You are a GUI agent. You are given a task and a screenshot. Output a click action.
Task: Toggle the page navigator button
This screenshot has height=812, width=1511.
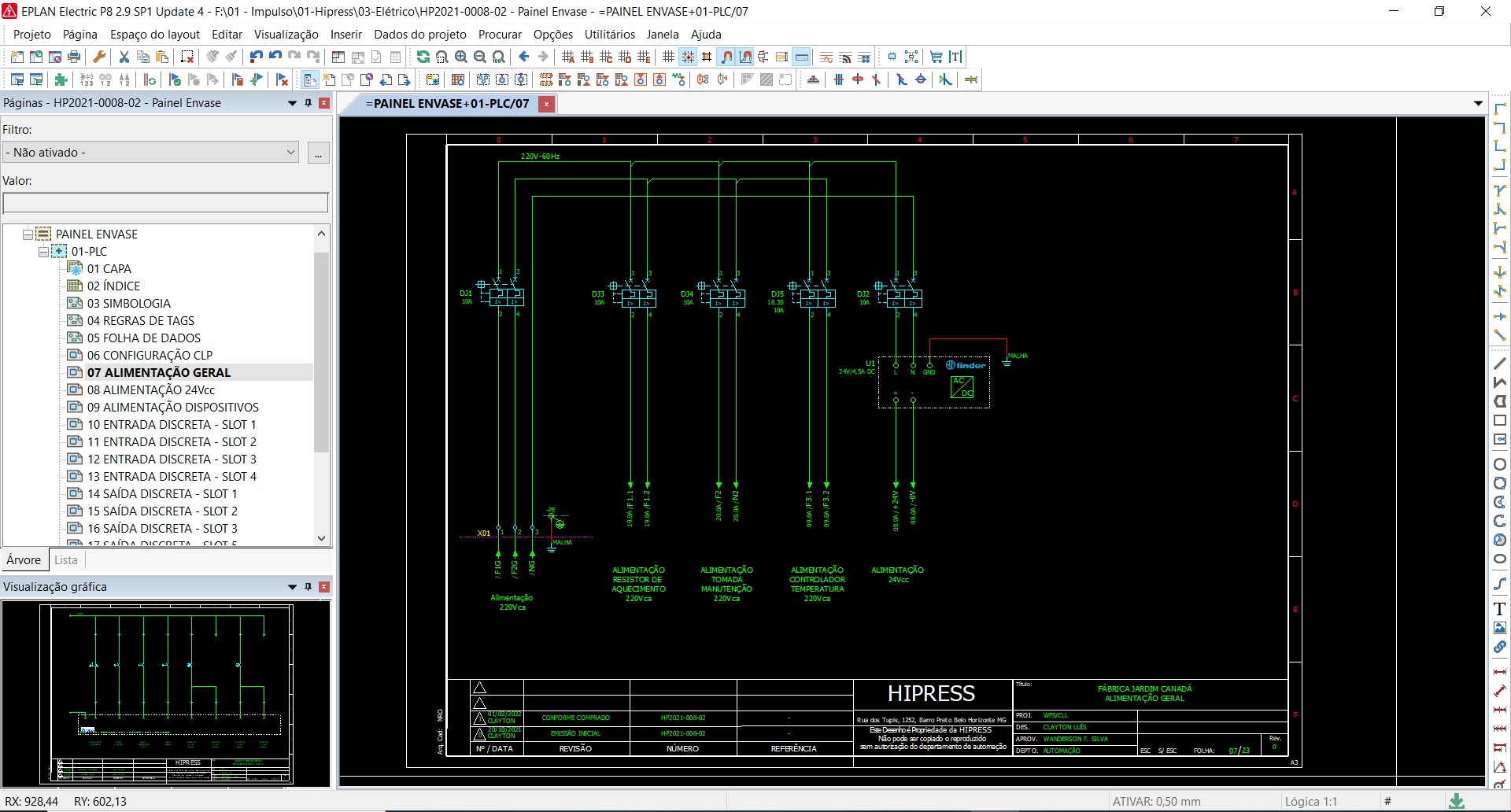[310, 79]
